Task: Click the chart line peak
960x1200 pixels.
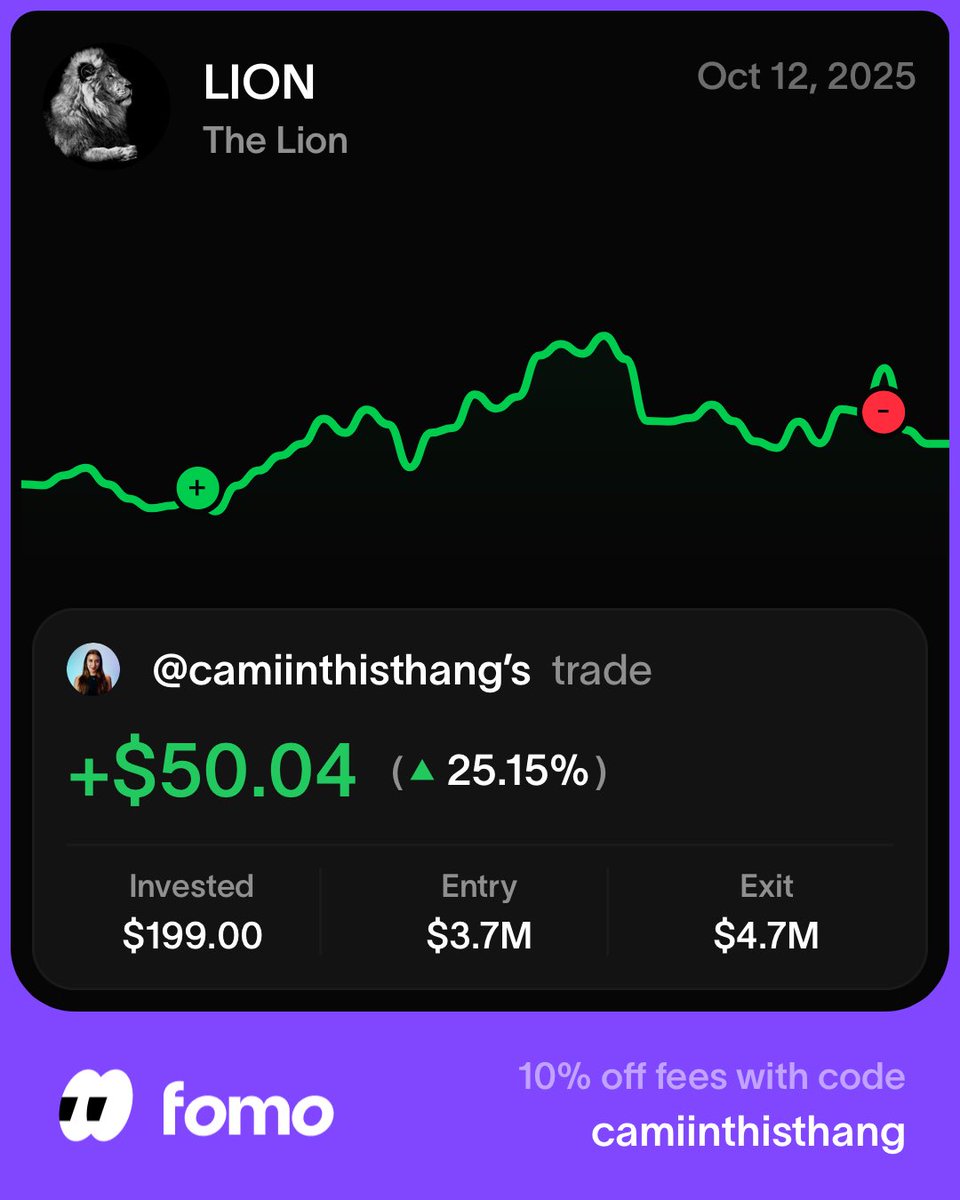Action: coord(602,337)
